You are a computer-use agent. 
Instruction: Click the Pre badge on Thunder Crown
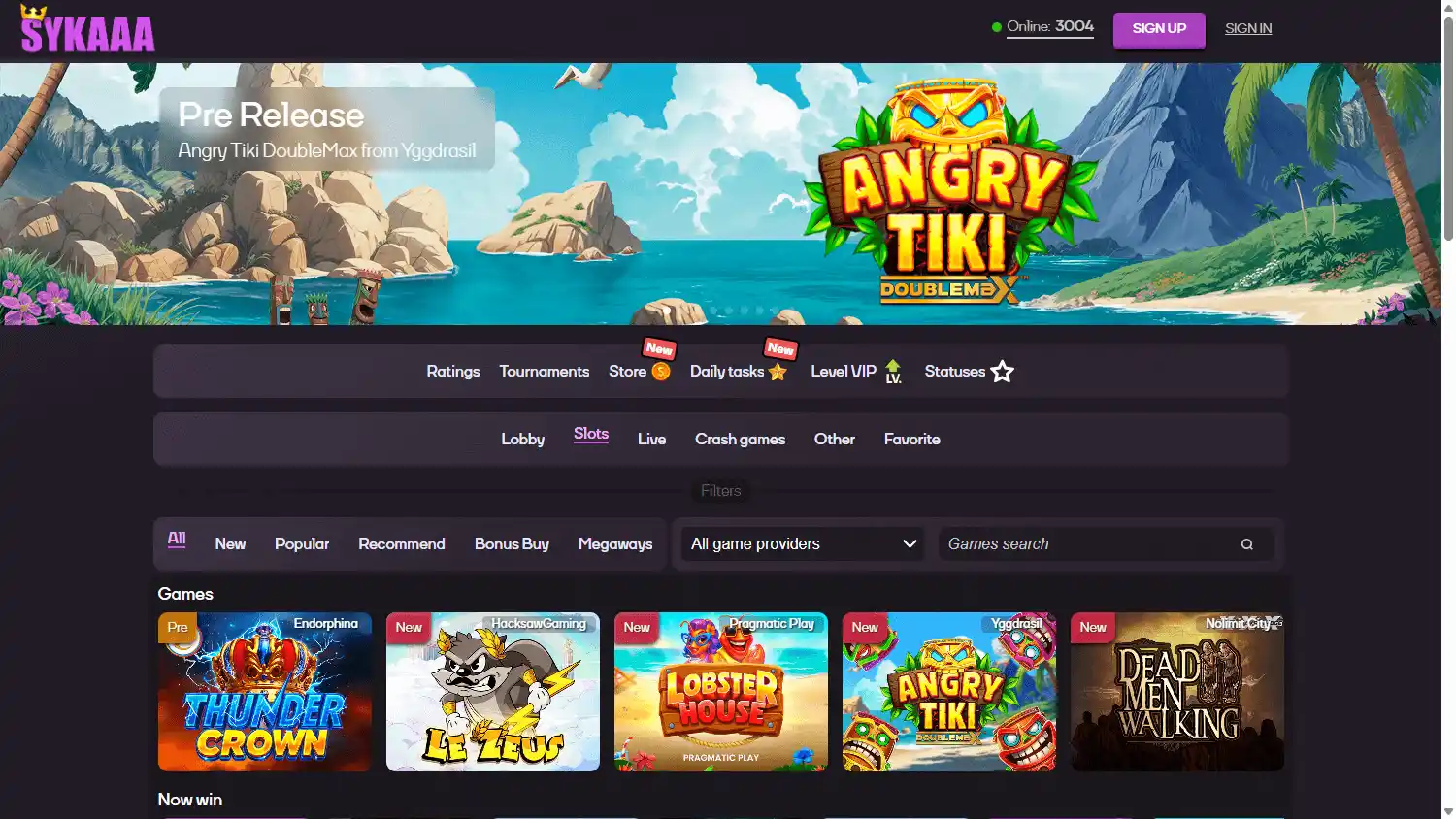[x=178, y=628]
